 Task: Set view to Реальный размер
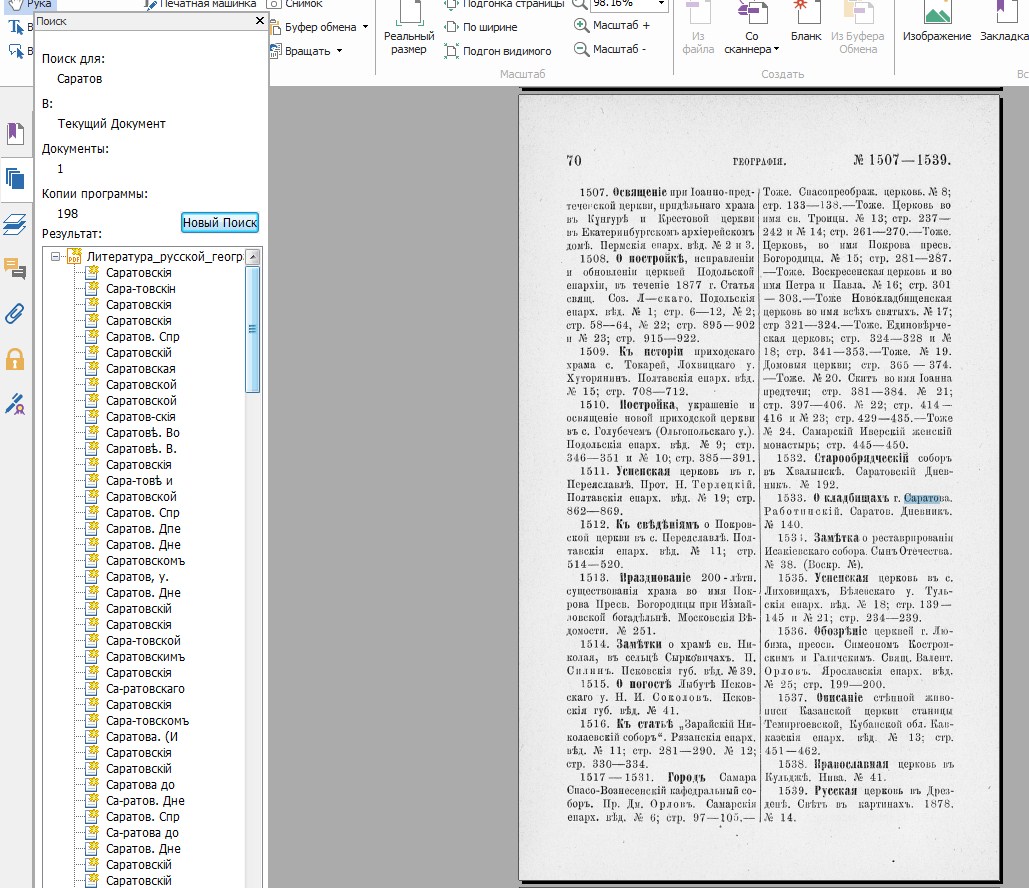click(409, 30)
